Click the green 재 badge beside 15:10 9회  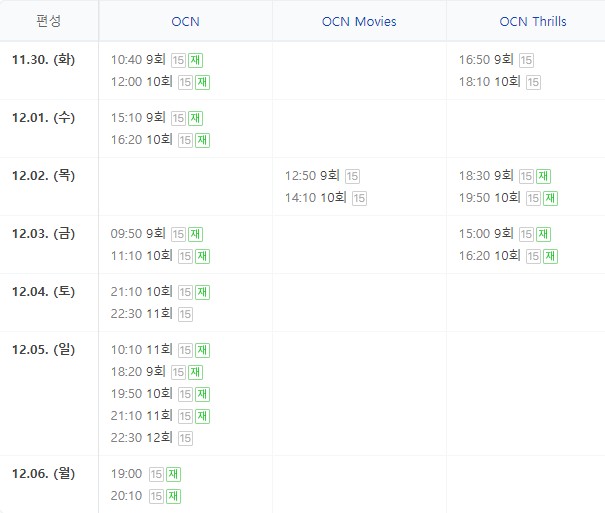tap(195, 118)
